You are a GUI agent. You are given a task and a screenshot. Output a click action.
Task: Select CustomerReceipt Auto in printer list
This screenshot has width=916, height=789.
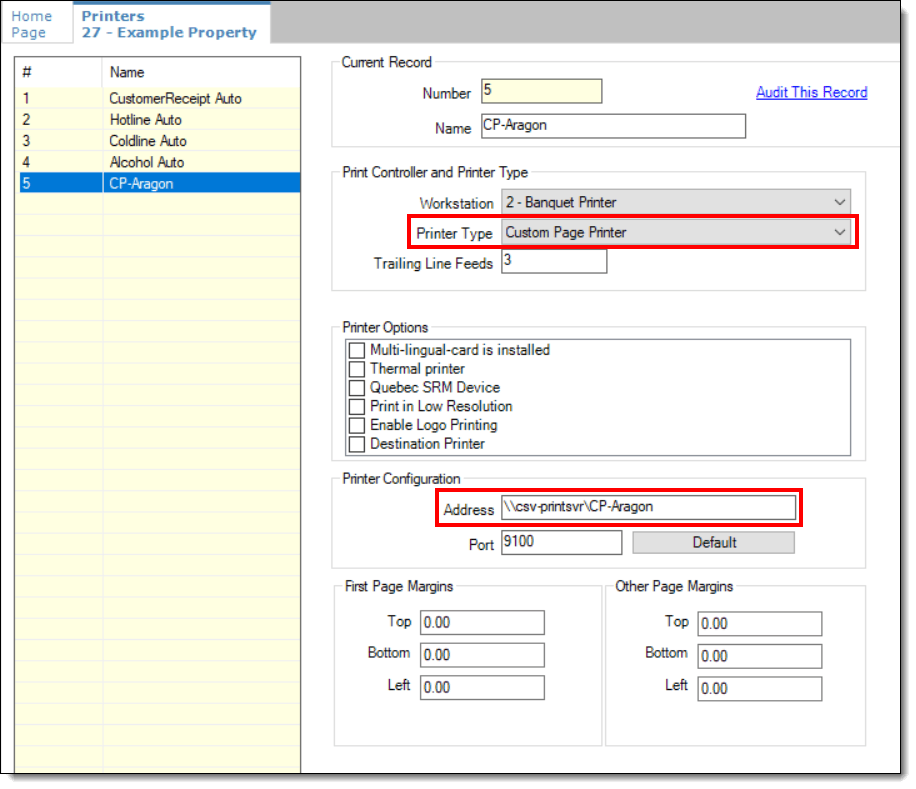click(175, 98)
